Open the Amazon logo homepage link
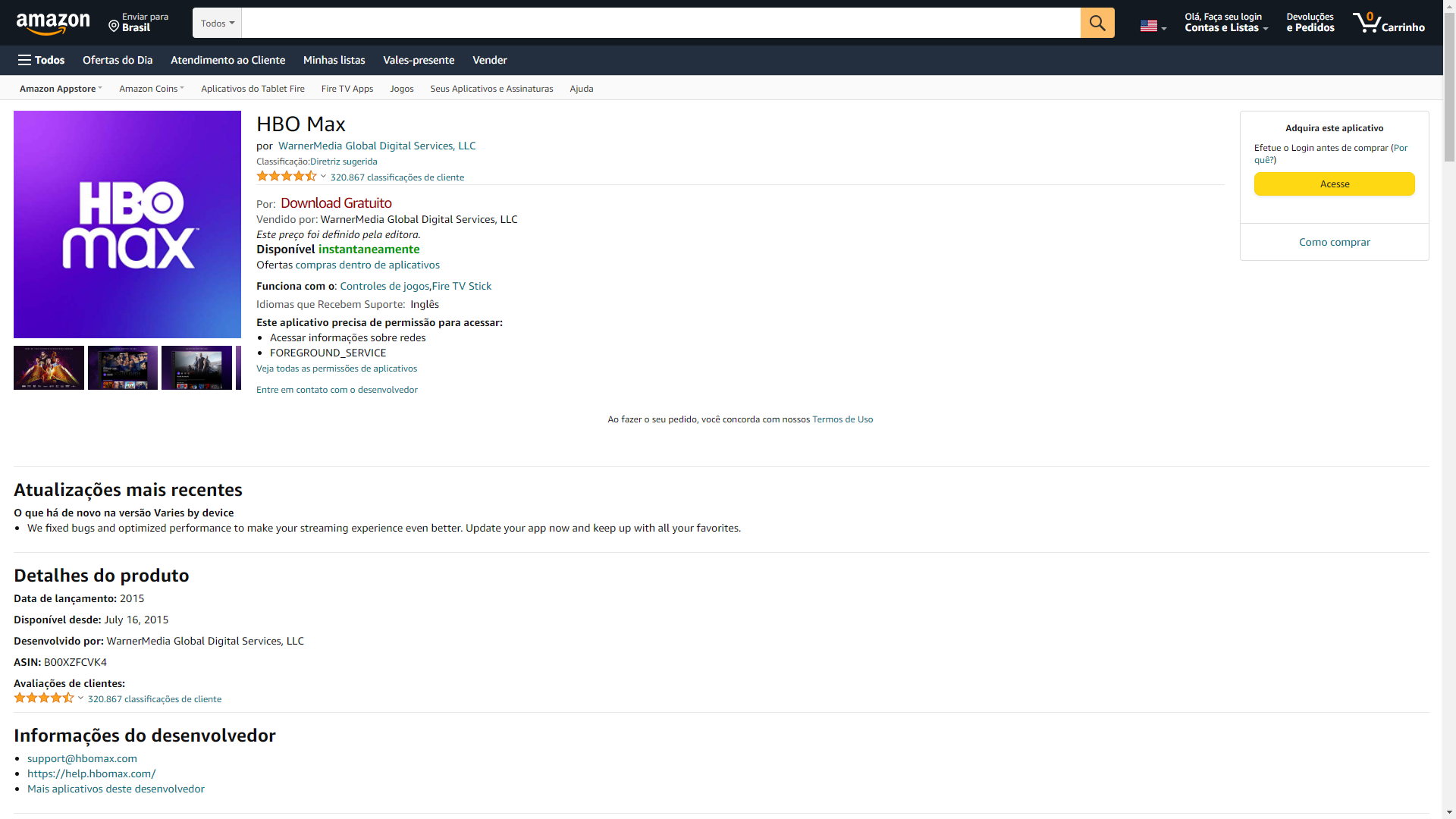This screenshot has height=819, width=1456. (x=52, y=23)
